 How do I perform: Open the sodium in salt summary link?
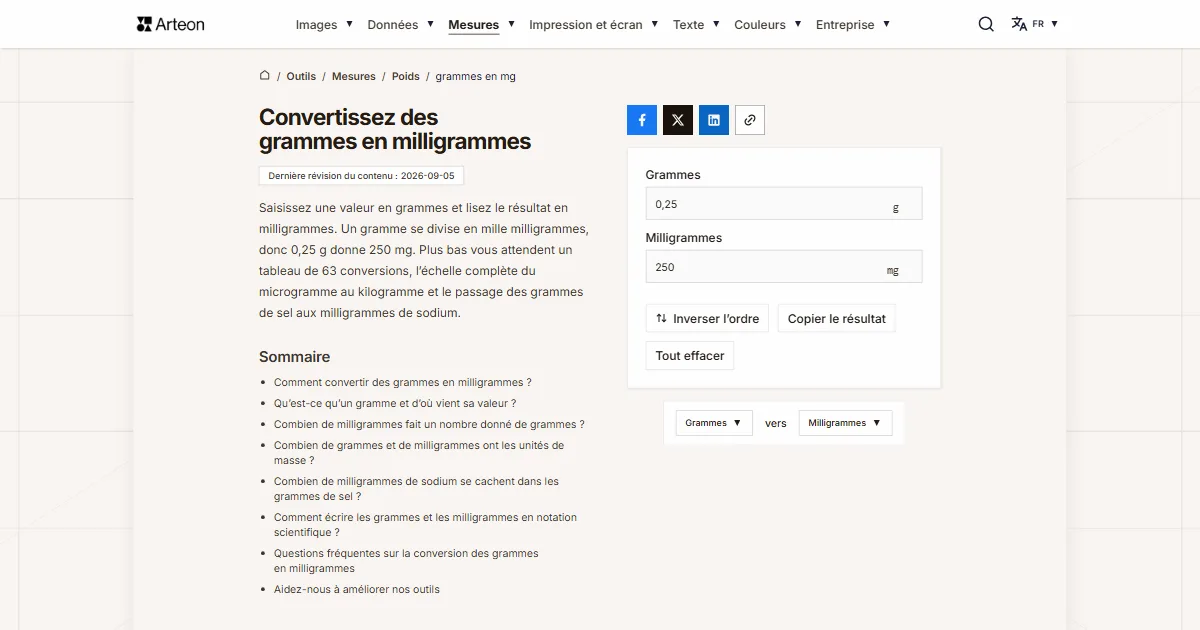(416, 489)
